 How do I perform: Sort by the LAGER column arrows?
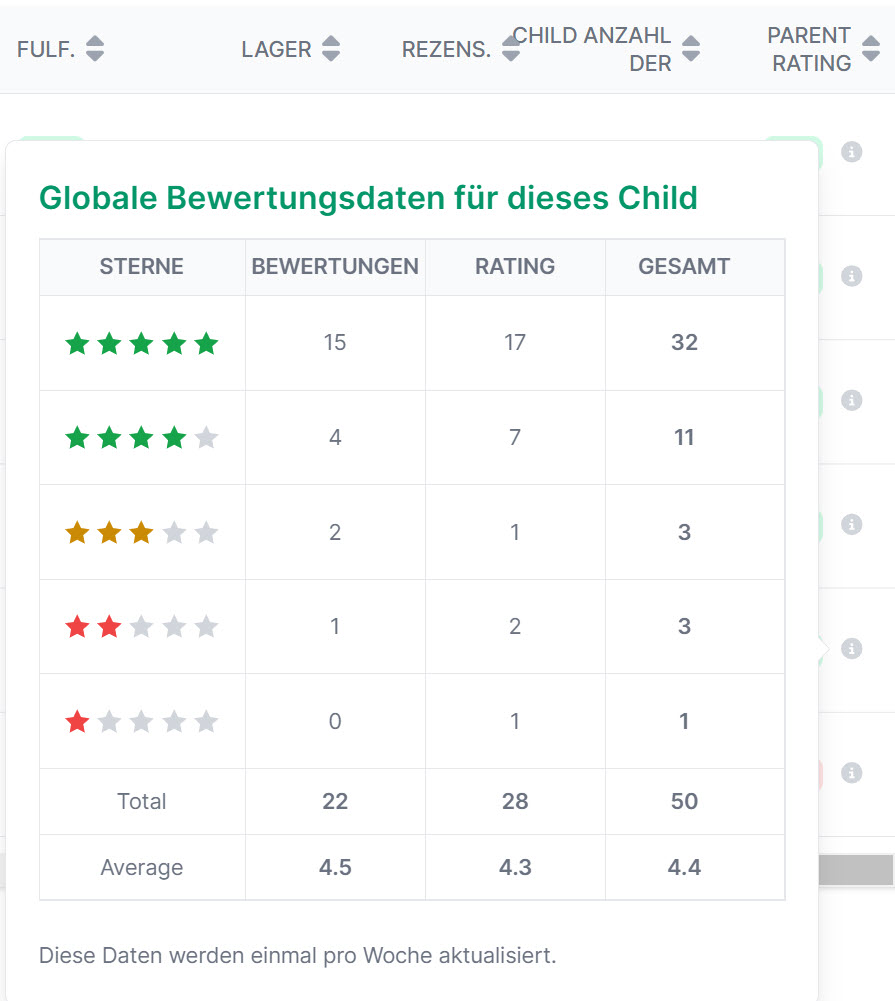click(x=331, y=49)
